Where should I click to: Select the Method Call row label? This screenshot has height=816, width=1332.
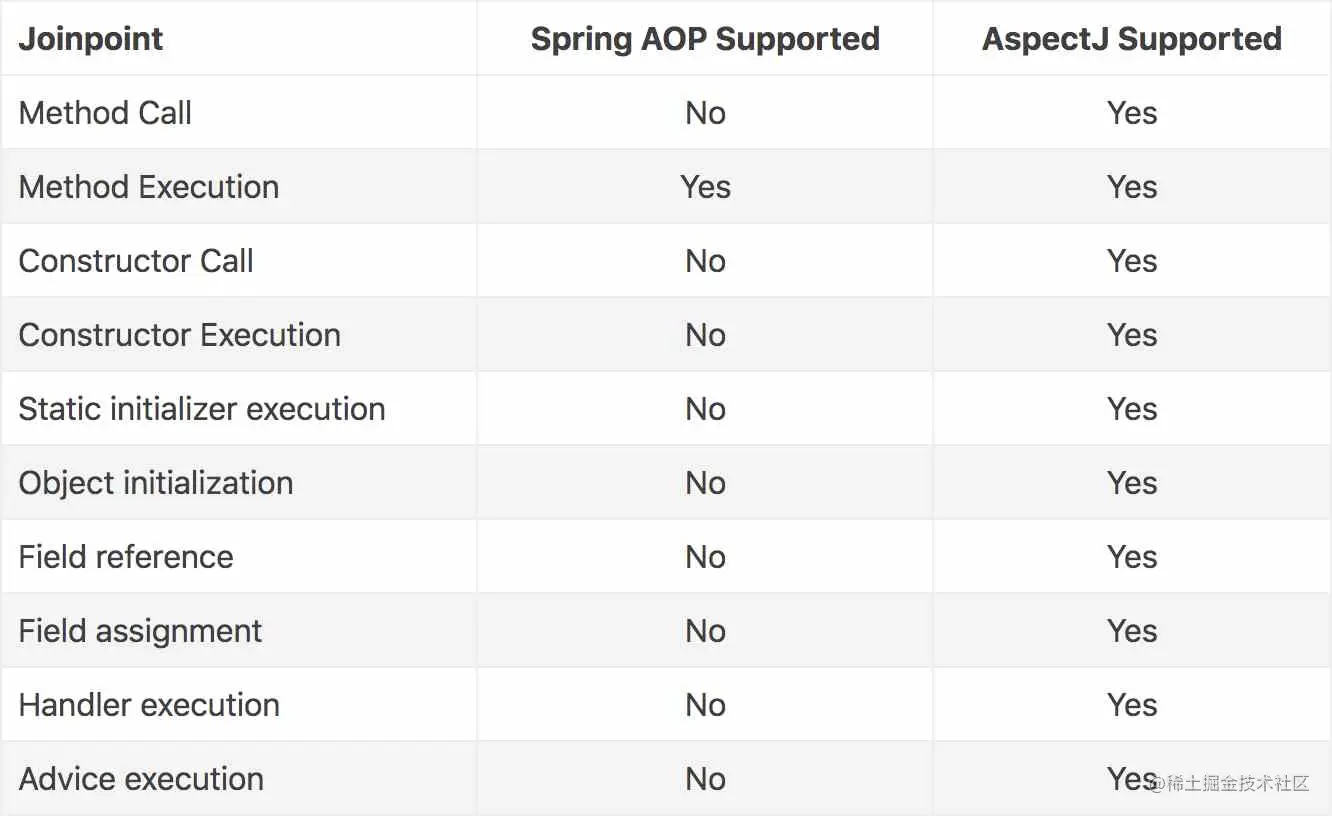(105, 113)
